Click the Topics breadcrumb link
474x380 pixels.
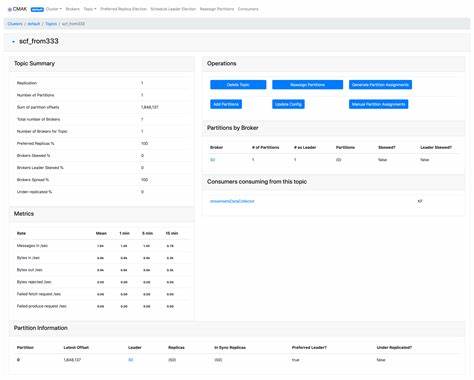pyautogui.click(x=51, y=24)
